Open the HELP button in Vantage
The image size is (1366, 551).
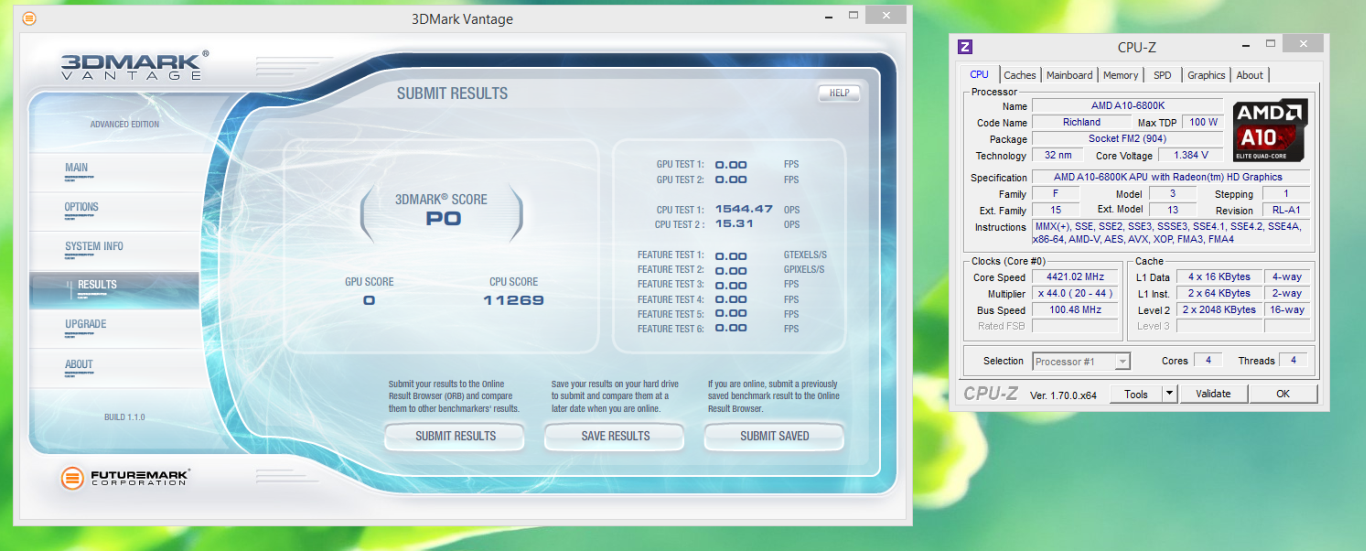[x=839, y=93]
